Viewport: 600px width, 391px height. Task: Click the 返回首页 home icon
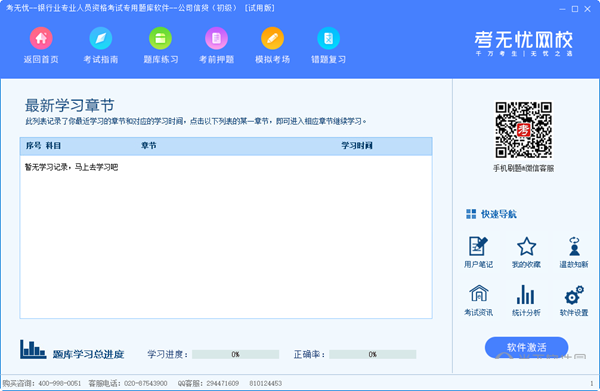click(x=41, y=38)
